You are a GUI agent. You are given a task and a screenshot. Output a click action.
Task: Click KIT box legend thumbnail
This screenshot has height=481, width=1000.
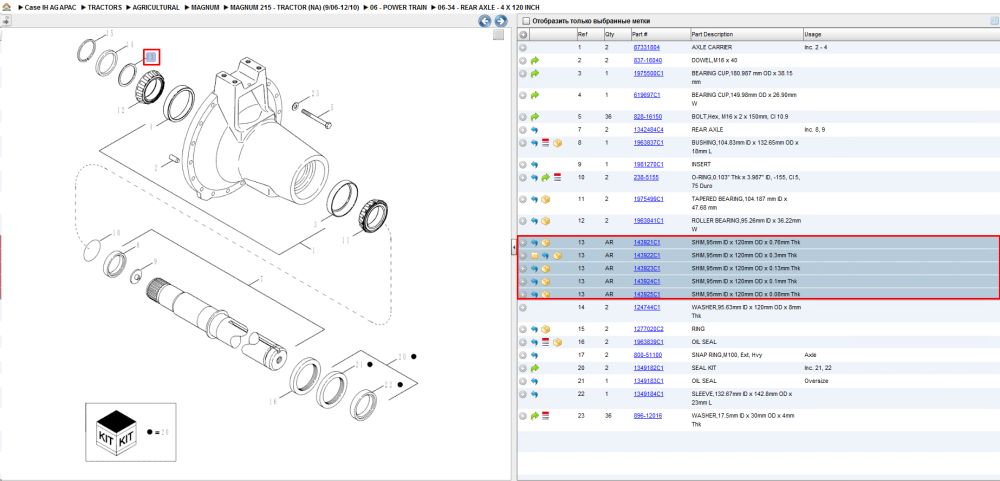[x=131, y=431]
